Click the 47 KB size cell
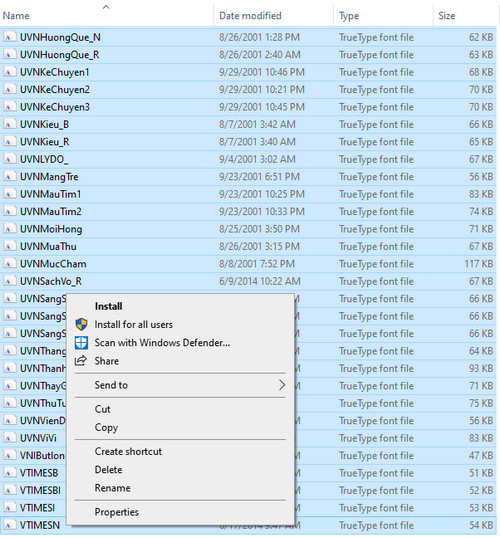 (x=481, y=456)
